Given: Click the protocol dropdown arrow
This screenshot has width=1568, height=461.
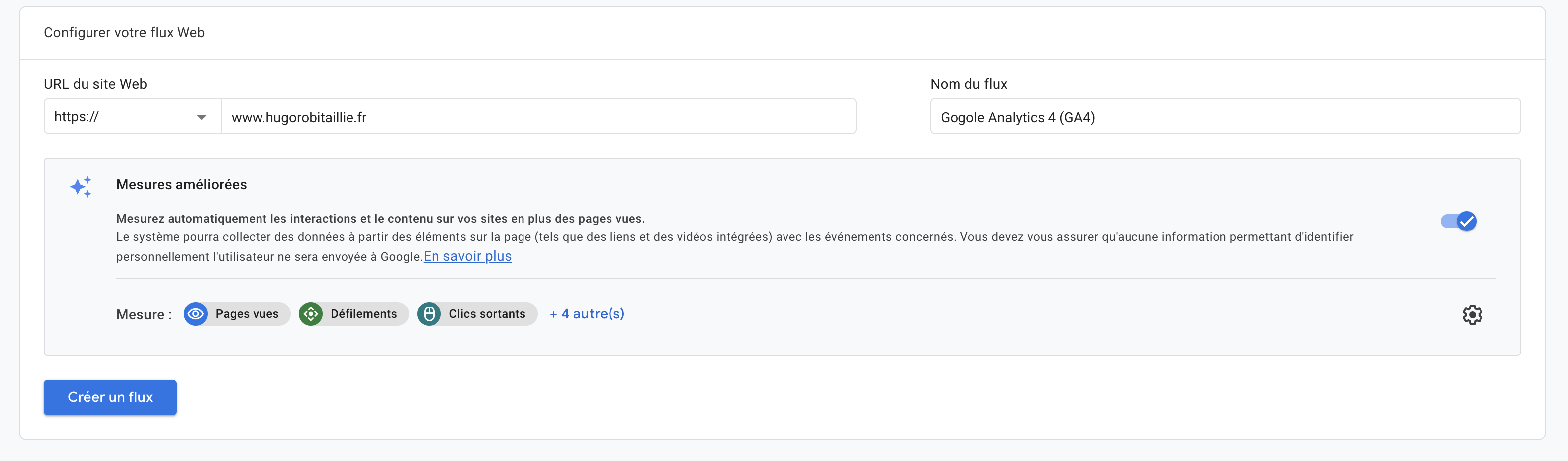Looking at the screenshot, I should pos(201,117).
